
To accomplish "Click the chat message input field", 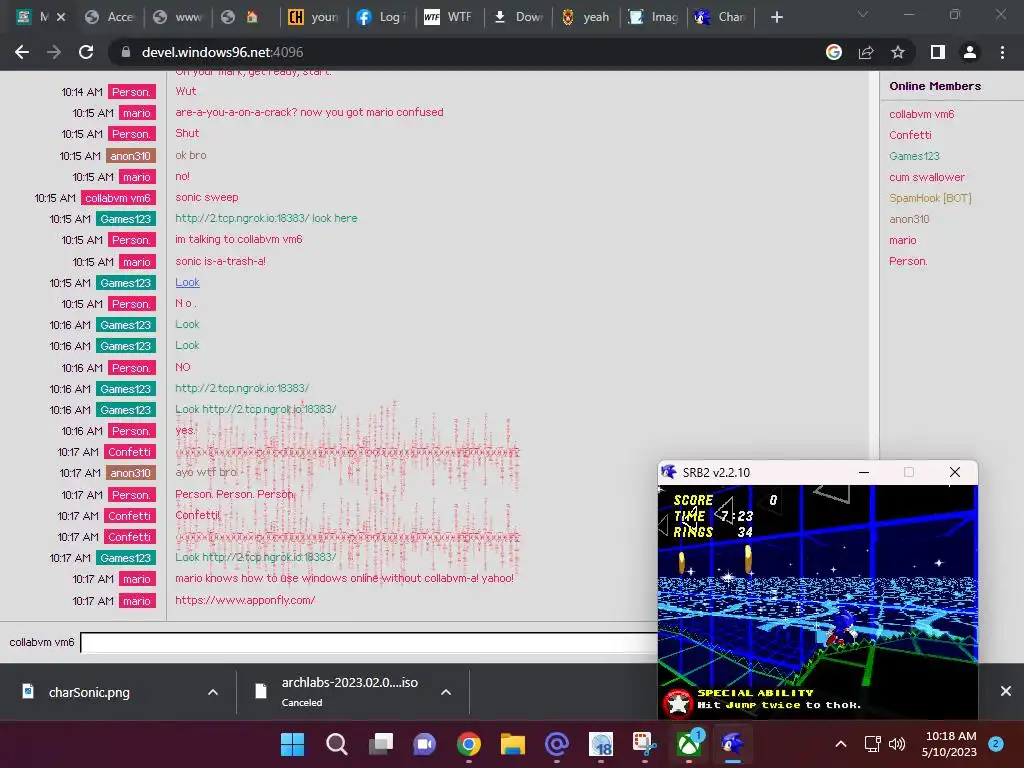I will click(x=369, y=642).
